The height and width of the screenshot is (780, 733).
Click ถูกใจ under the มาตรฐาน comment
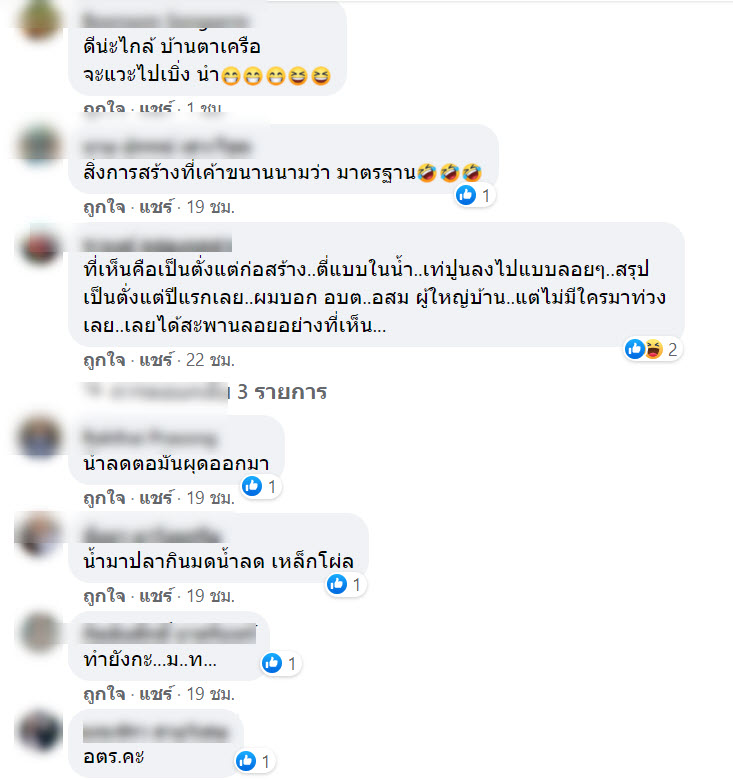[104, 207]
